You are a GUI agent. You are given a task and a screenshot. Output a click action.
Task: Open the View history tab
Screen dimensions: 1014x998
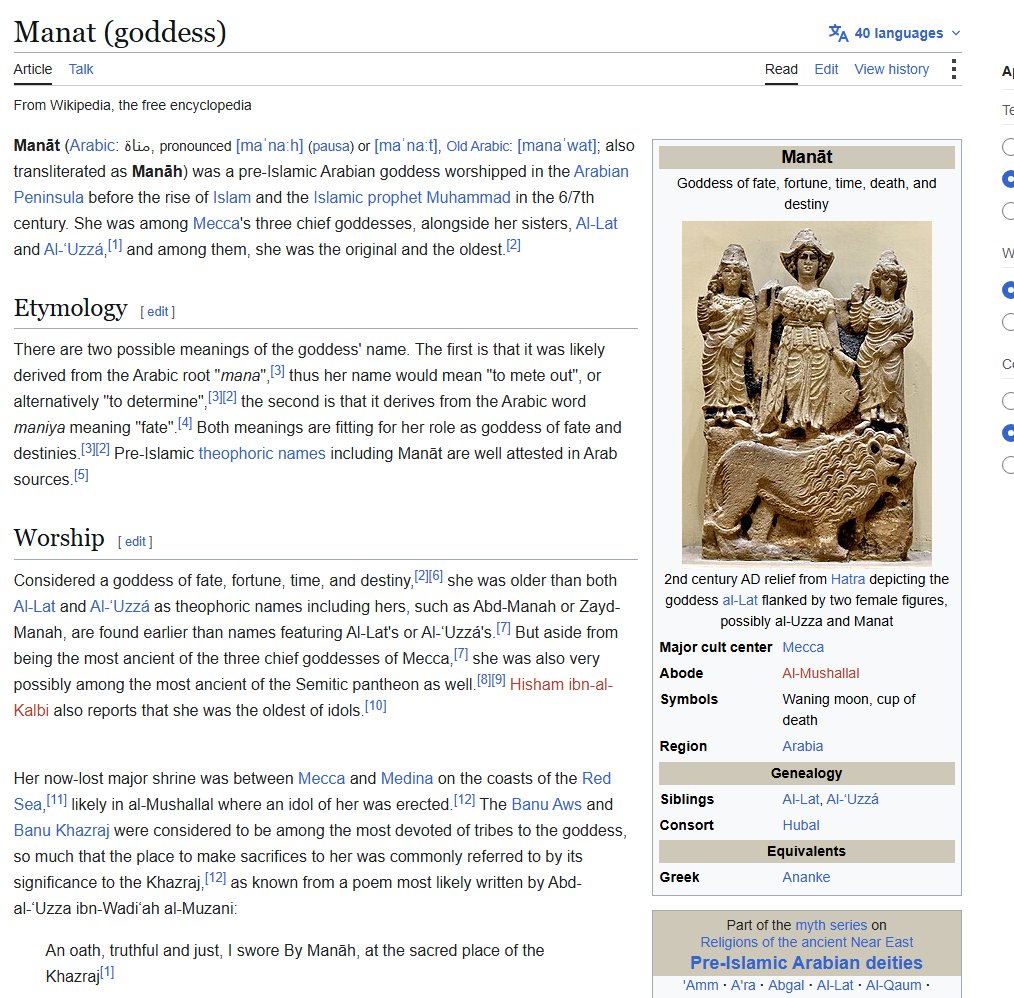click(891, 69)
